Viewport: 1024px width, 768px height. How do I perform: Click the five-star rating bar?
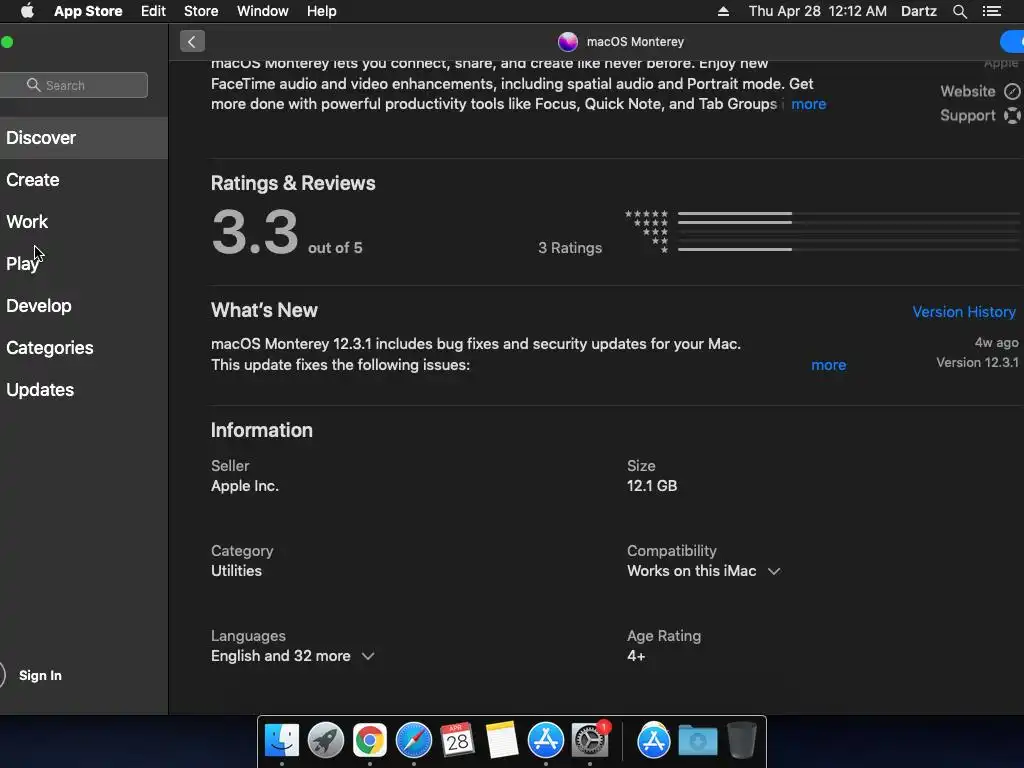(x=848, y=214)
